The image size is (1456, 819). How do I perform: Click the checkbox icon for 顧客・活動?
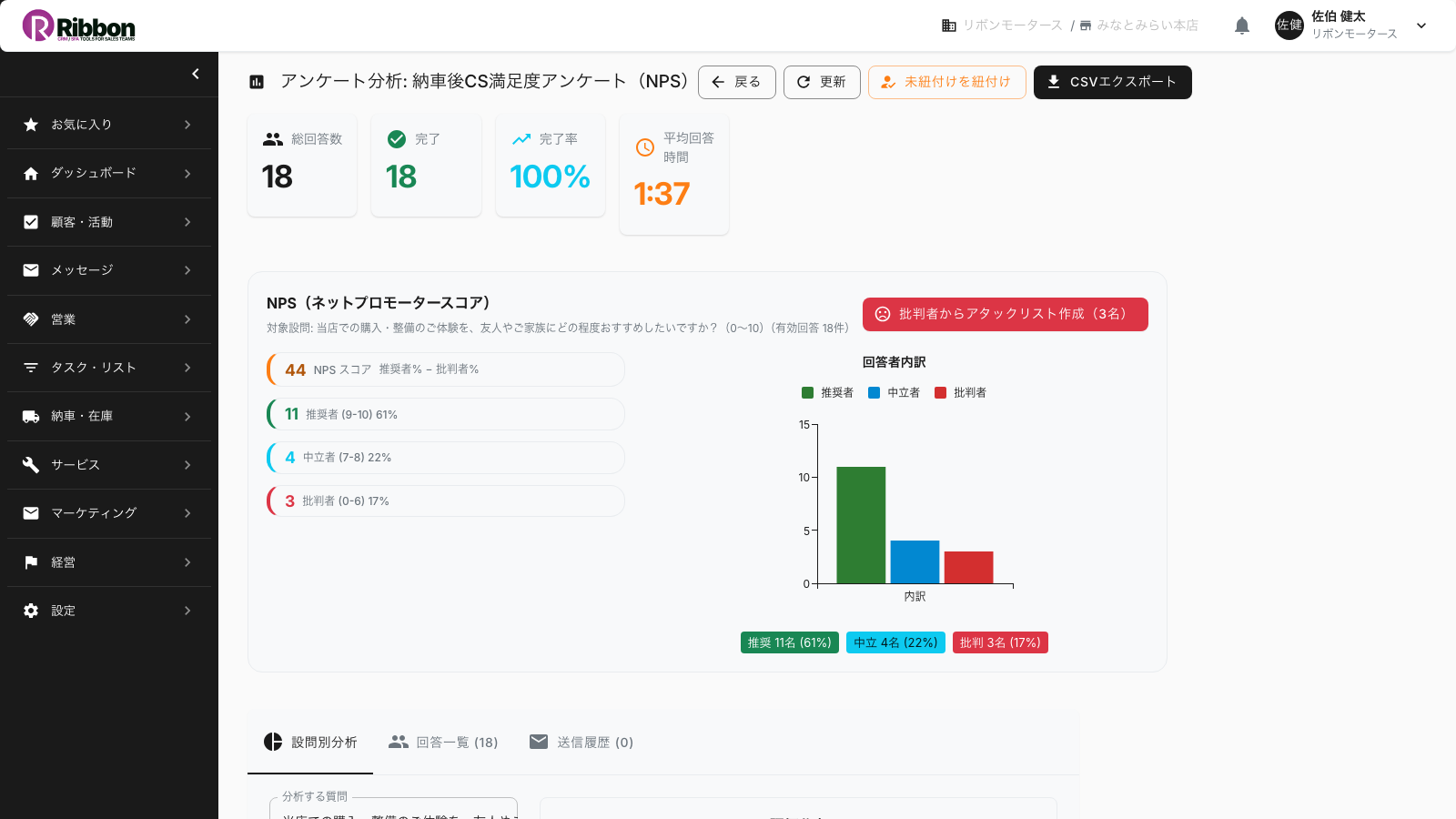31,222
